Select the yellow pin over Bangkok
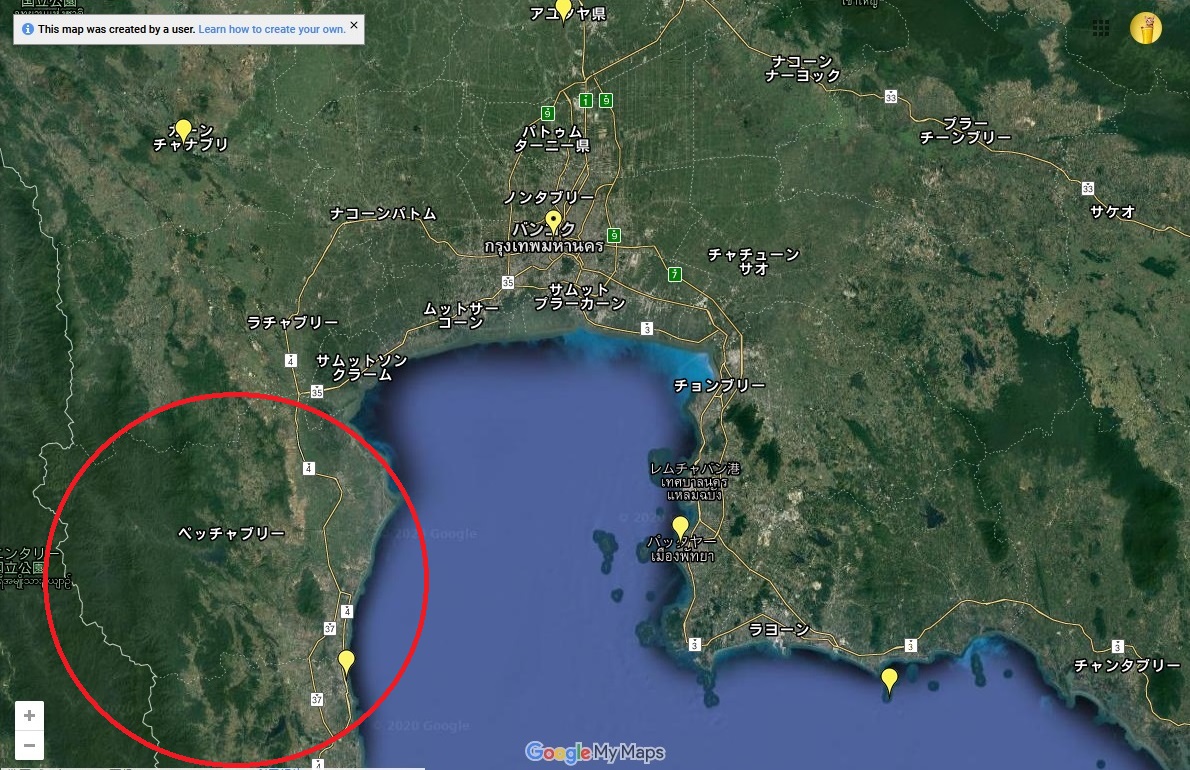 click(x=554, y=222)
